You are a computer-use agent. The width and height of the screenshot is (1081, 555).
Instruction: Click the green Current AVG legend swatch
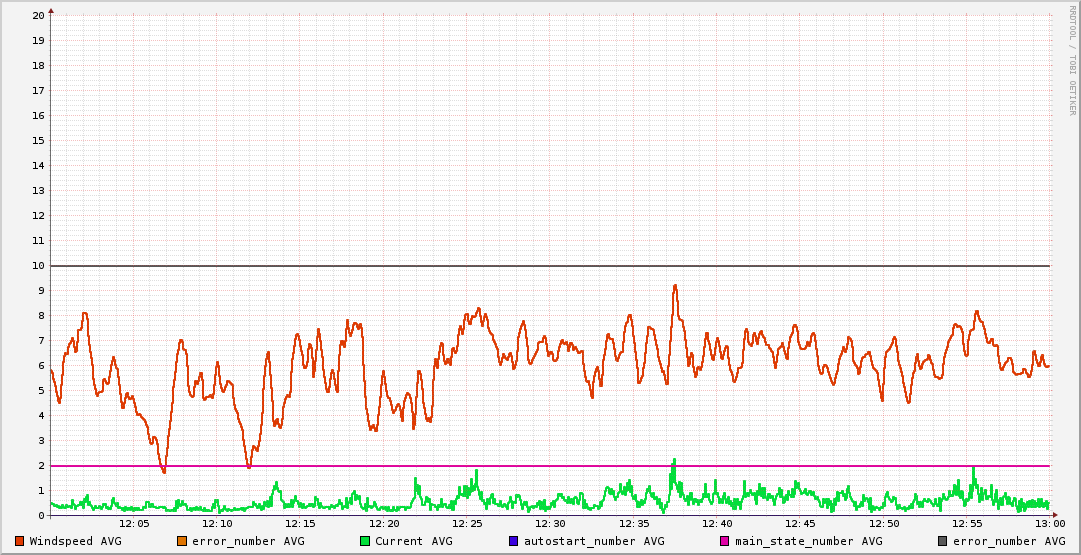pyautogui.click(x=365, y=541)
